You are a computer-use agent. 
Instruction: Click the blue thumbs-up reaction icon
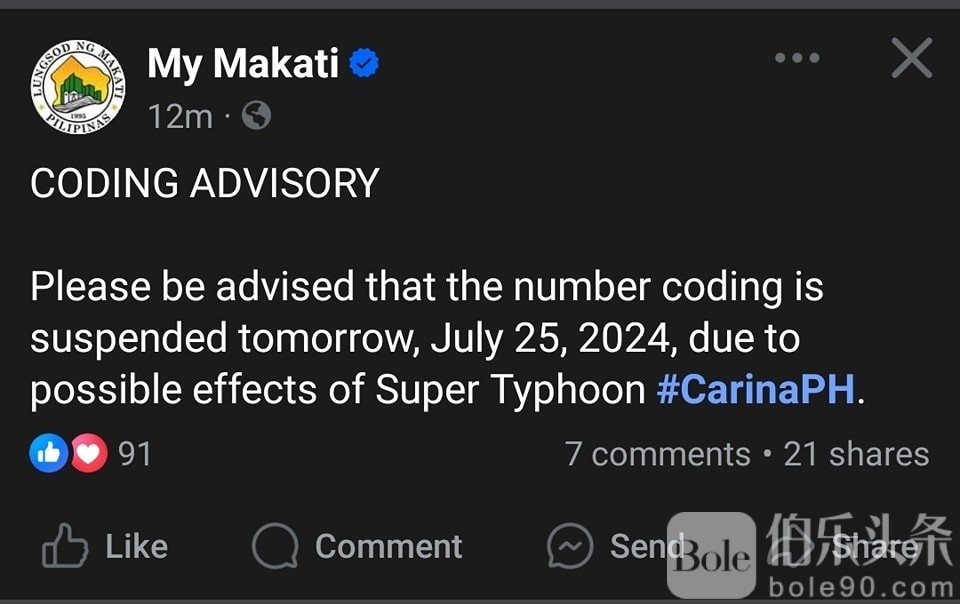click(48, 454)
